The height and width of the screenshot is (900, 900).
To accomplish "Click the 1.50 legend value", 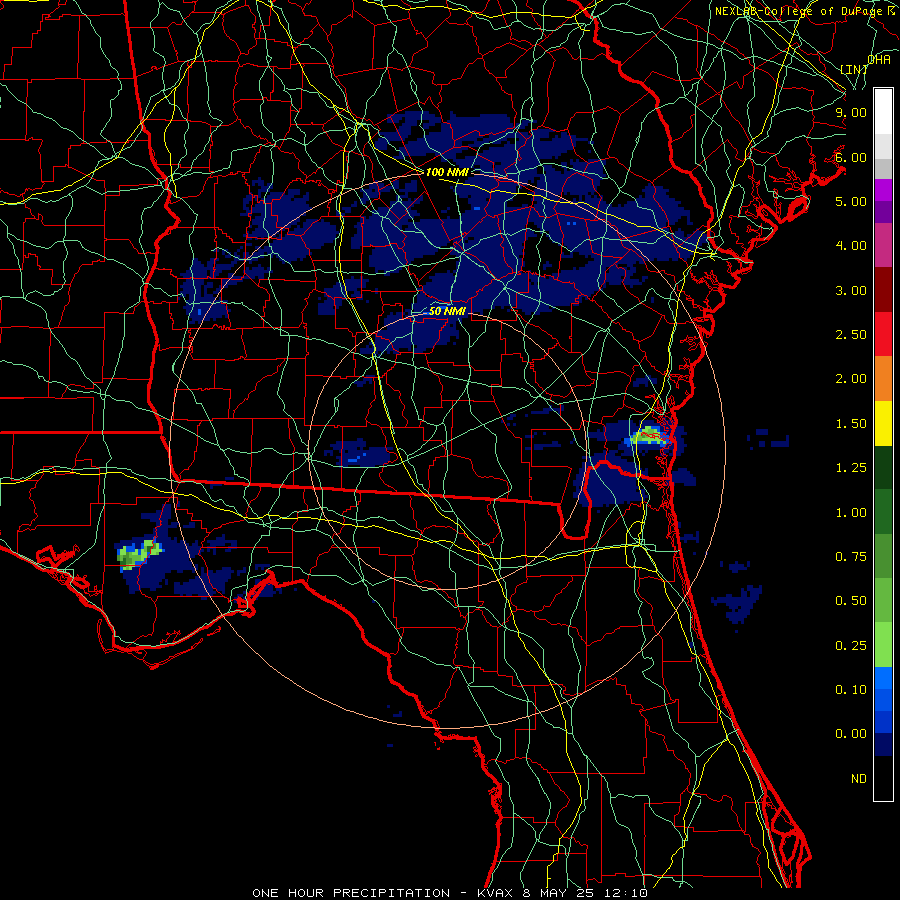I will (851, 424).
